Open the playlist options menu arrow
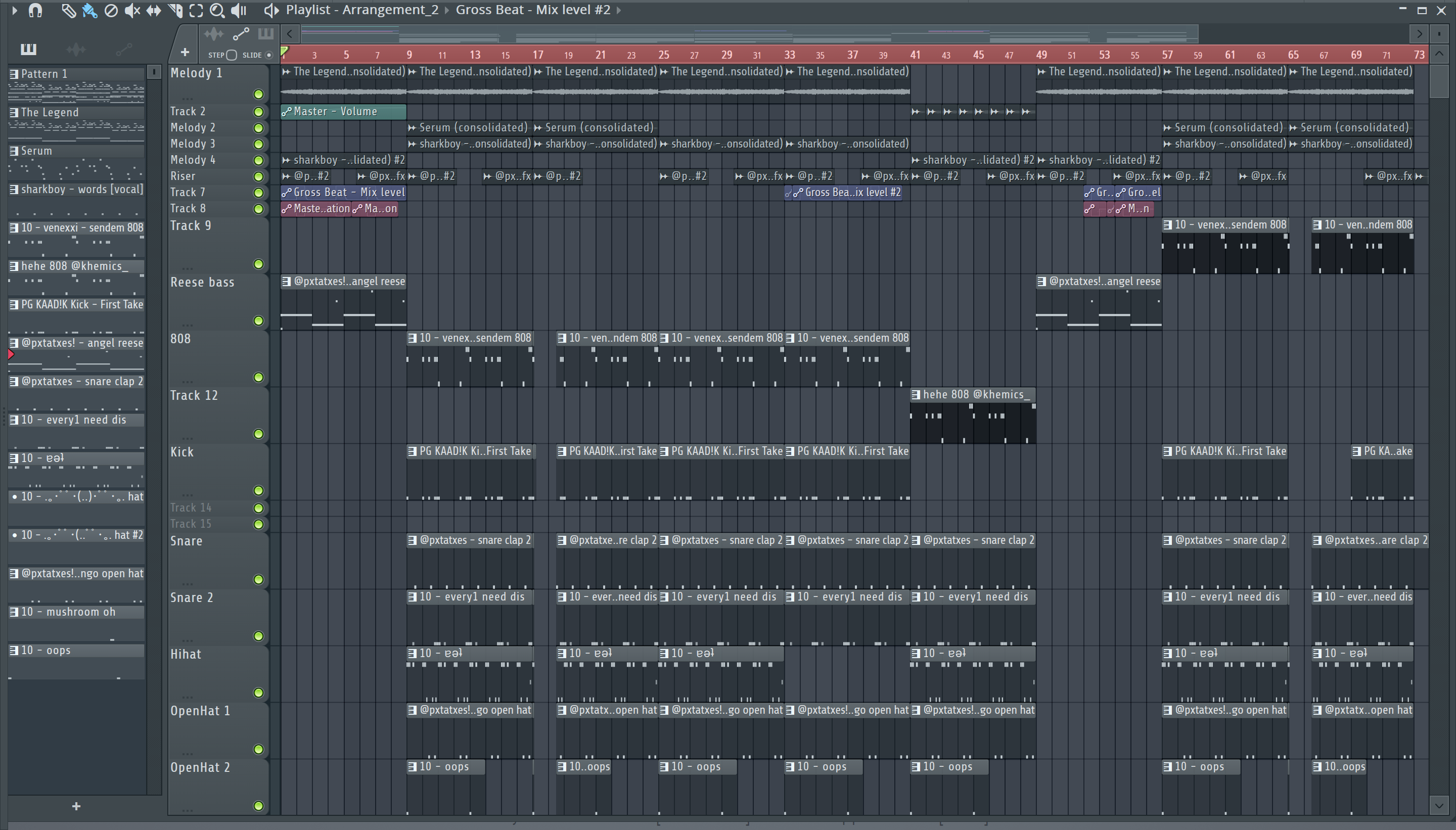This screenshot has height=830, width=1456. (15, 10)
